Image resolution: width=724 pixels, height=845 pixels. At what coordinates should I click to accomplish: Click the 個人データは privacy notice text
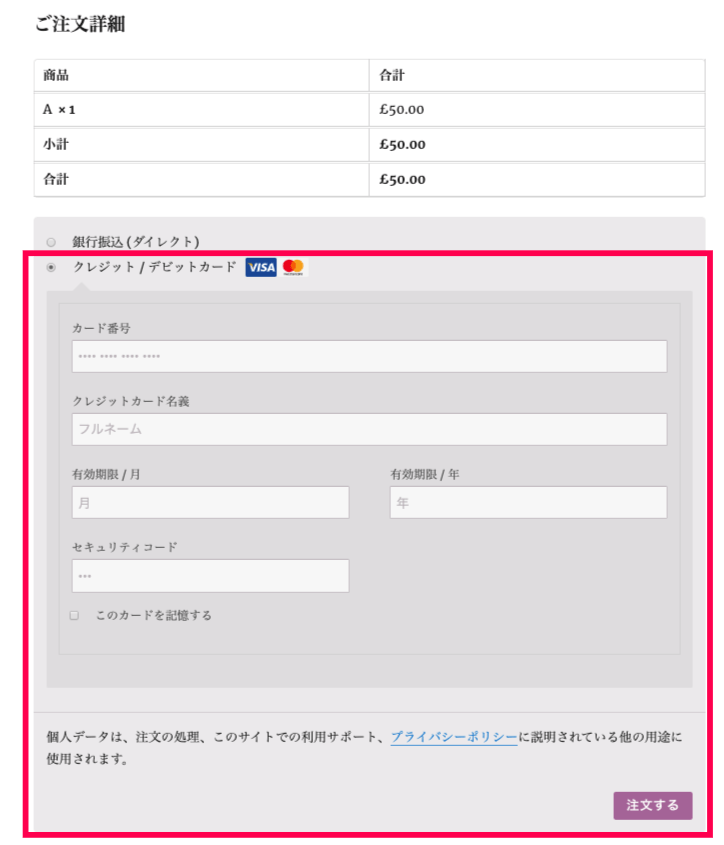[364, 748]
